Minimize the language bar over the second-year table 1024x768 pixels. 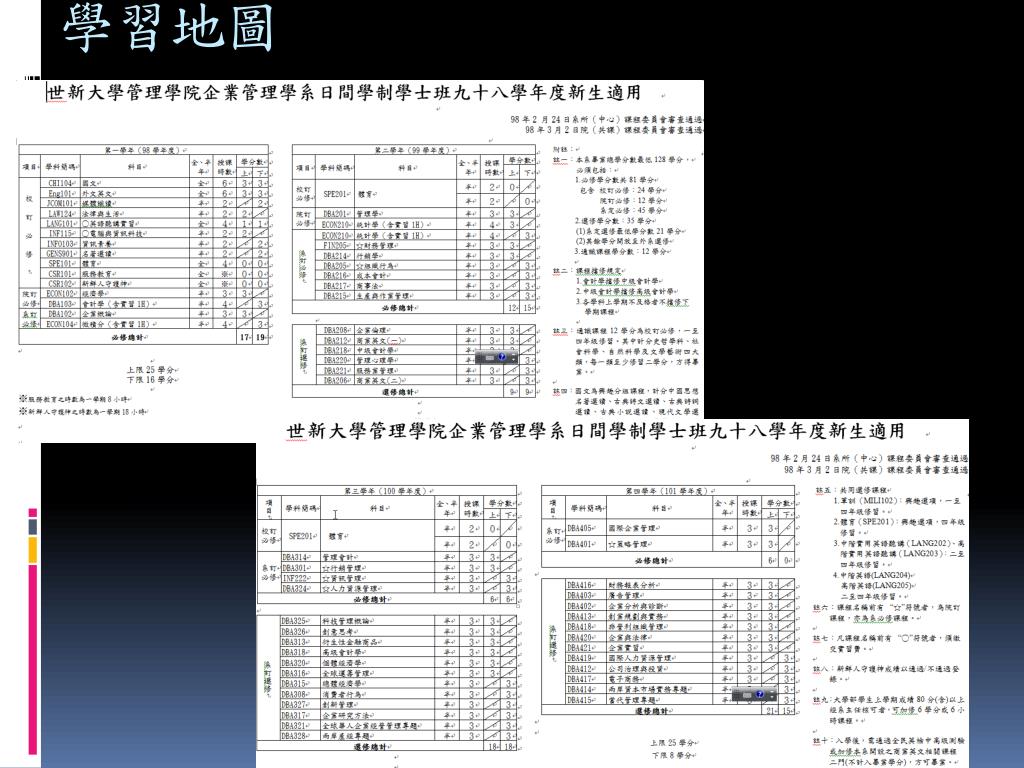point(513,355)
